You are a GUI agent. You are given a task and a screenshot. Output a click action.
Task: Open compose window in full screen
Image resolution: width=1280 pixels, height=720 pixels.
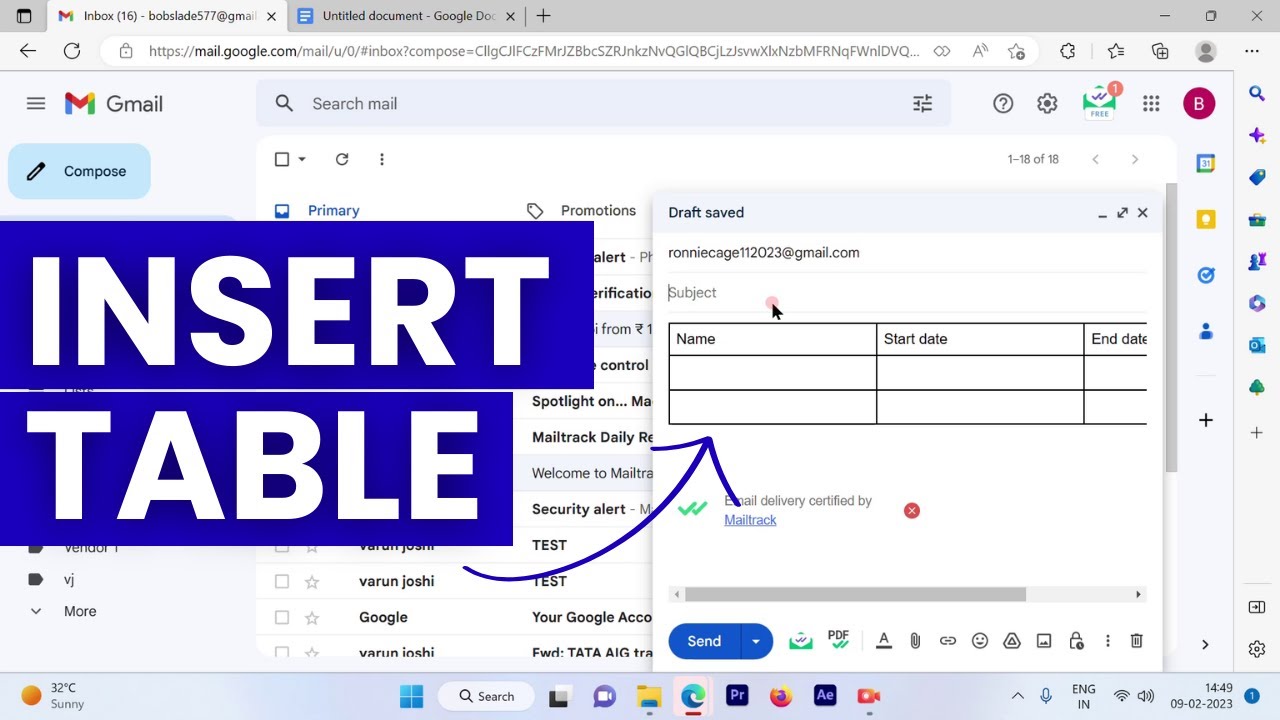pos(1122,212)
